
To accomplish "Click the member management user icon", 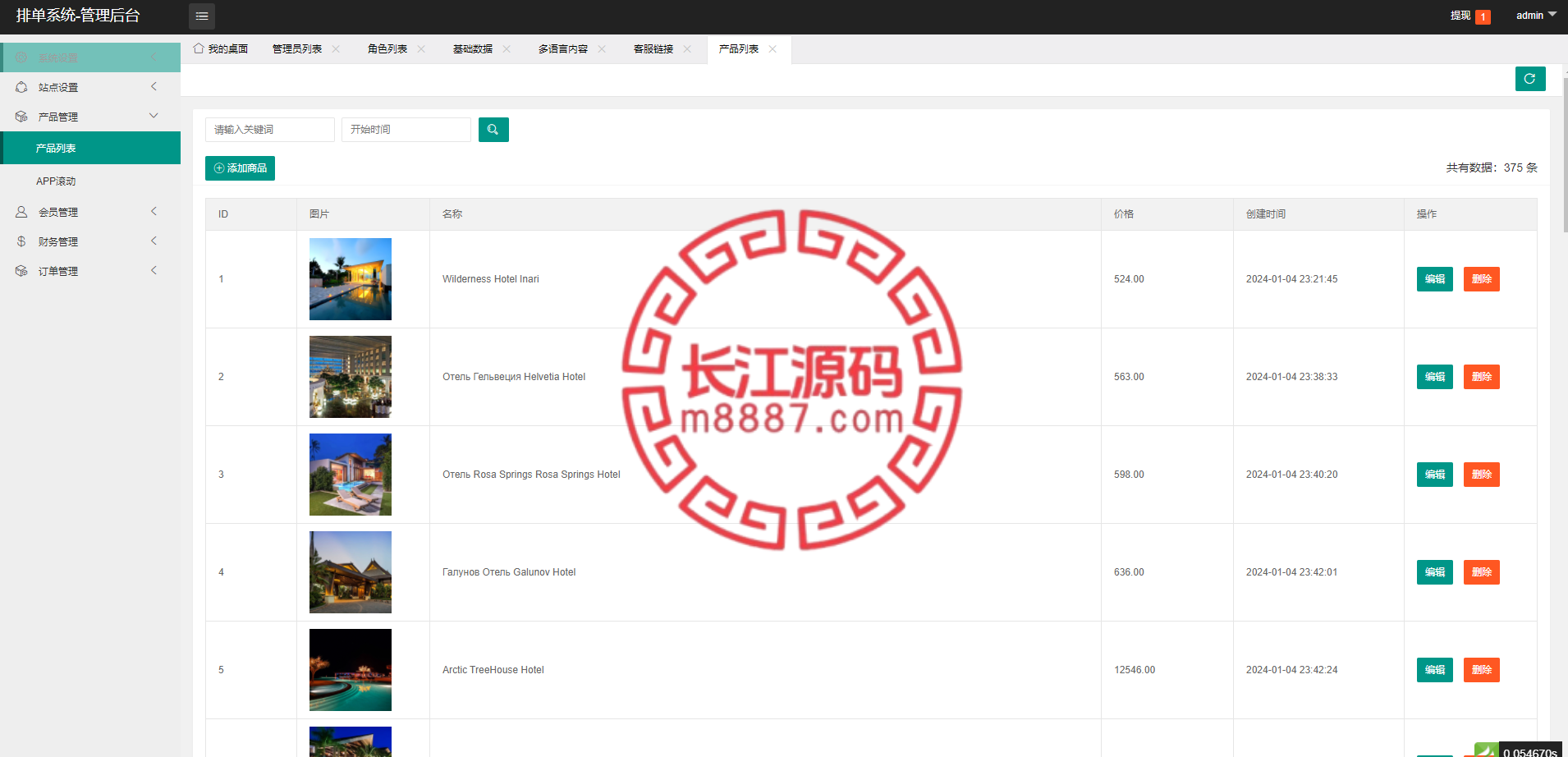I will tap(21, 212).
